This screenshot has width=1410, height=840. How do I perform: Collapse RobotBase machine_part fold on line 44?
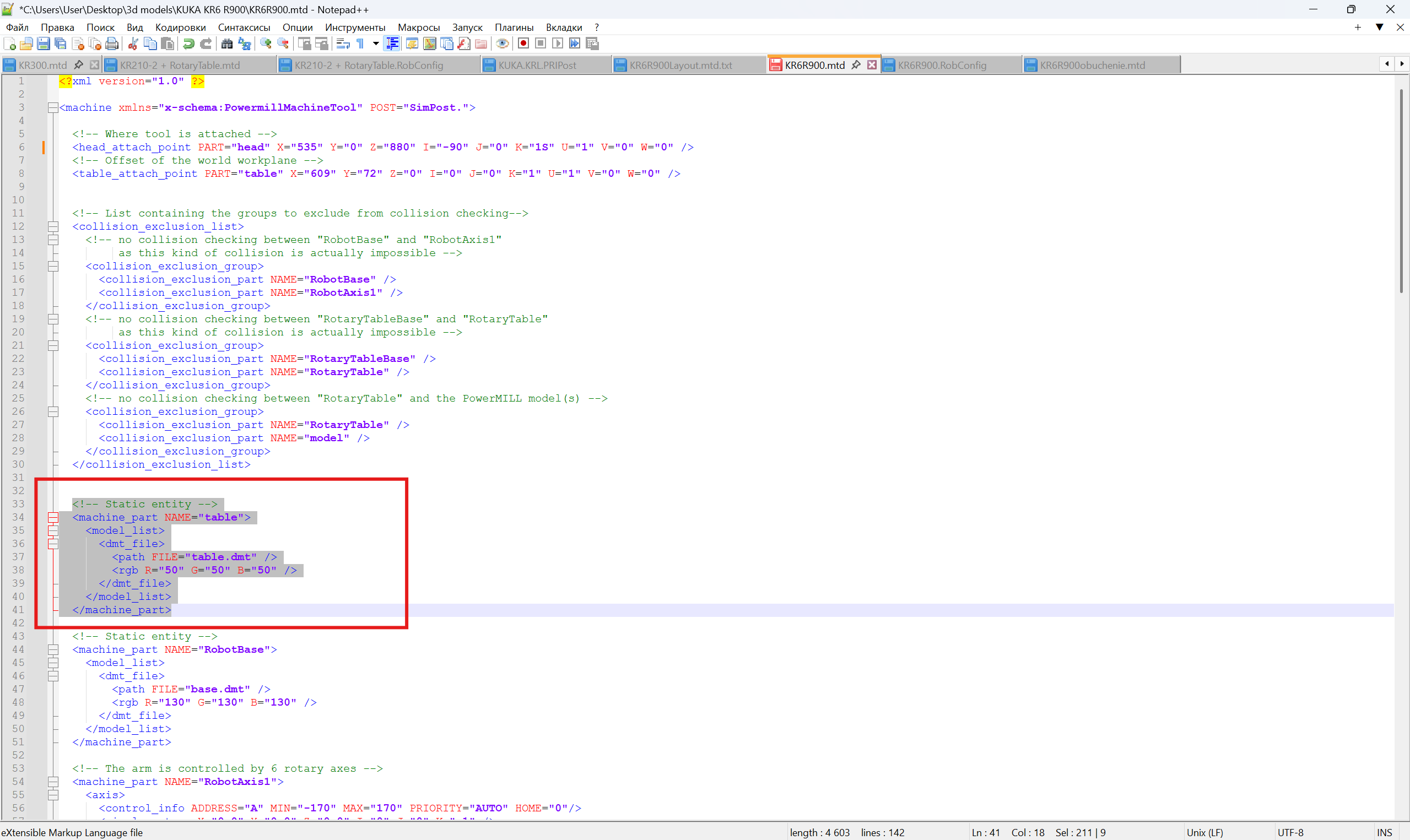pos(53,650)
